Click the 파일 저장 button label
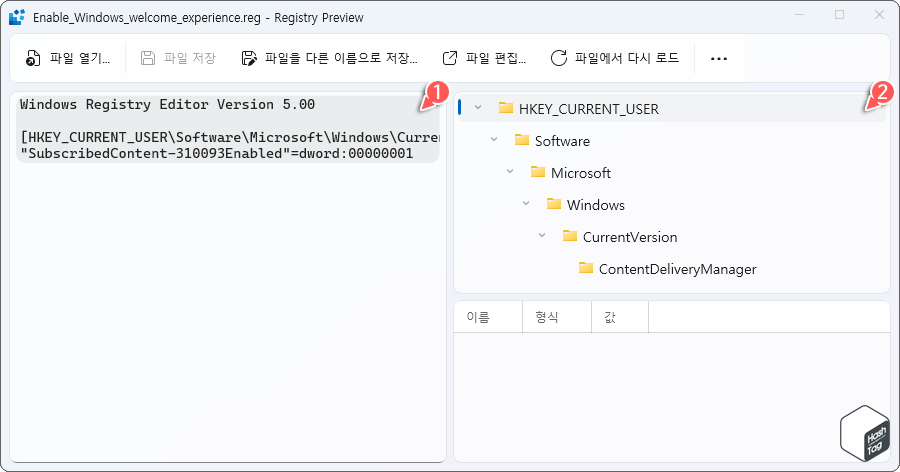The width and height of the screenshot is (900, 472). click(x=190, y=58)
